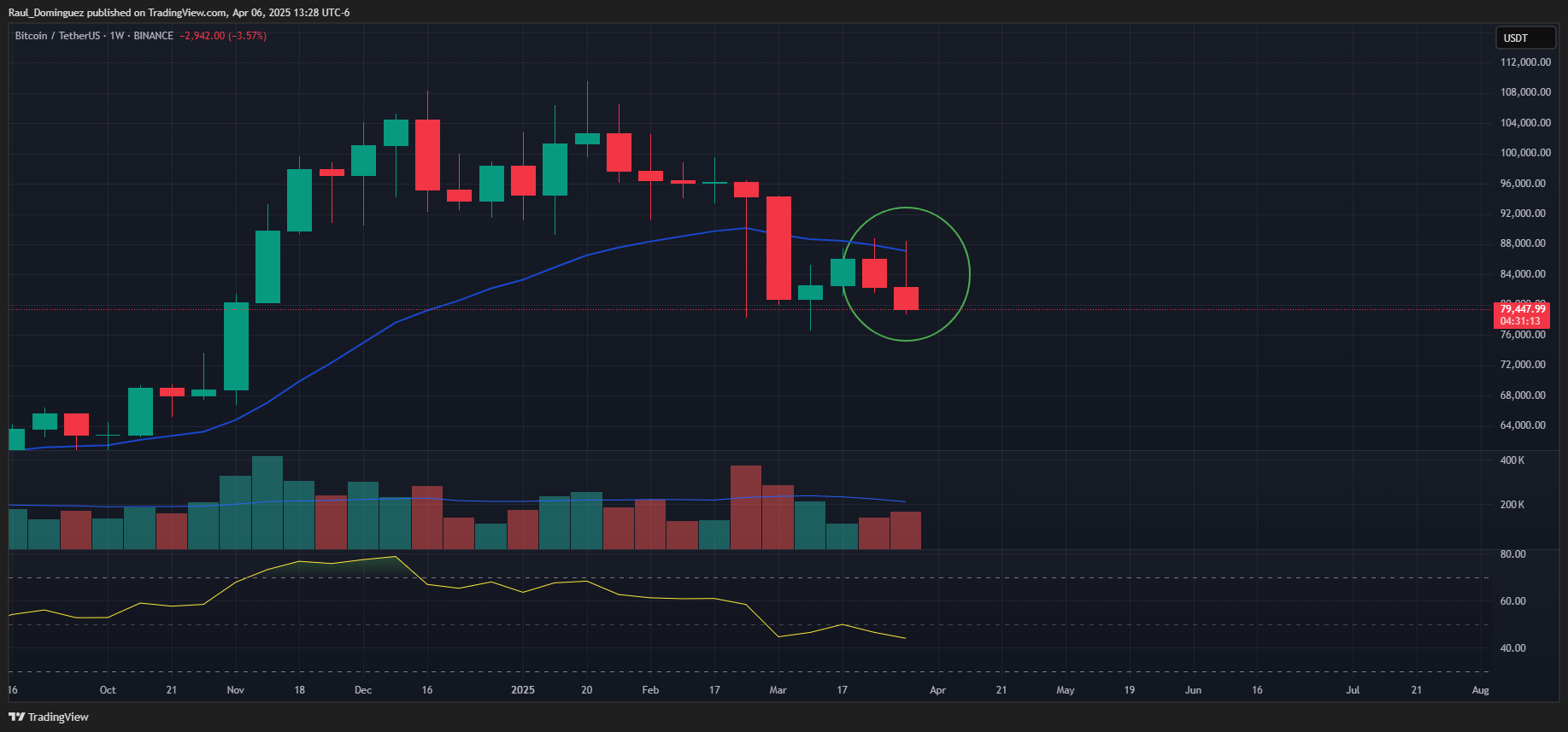Click the Feb label on time axis

tap(650, 690)
